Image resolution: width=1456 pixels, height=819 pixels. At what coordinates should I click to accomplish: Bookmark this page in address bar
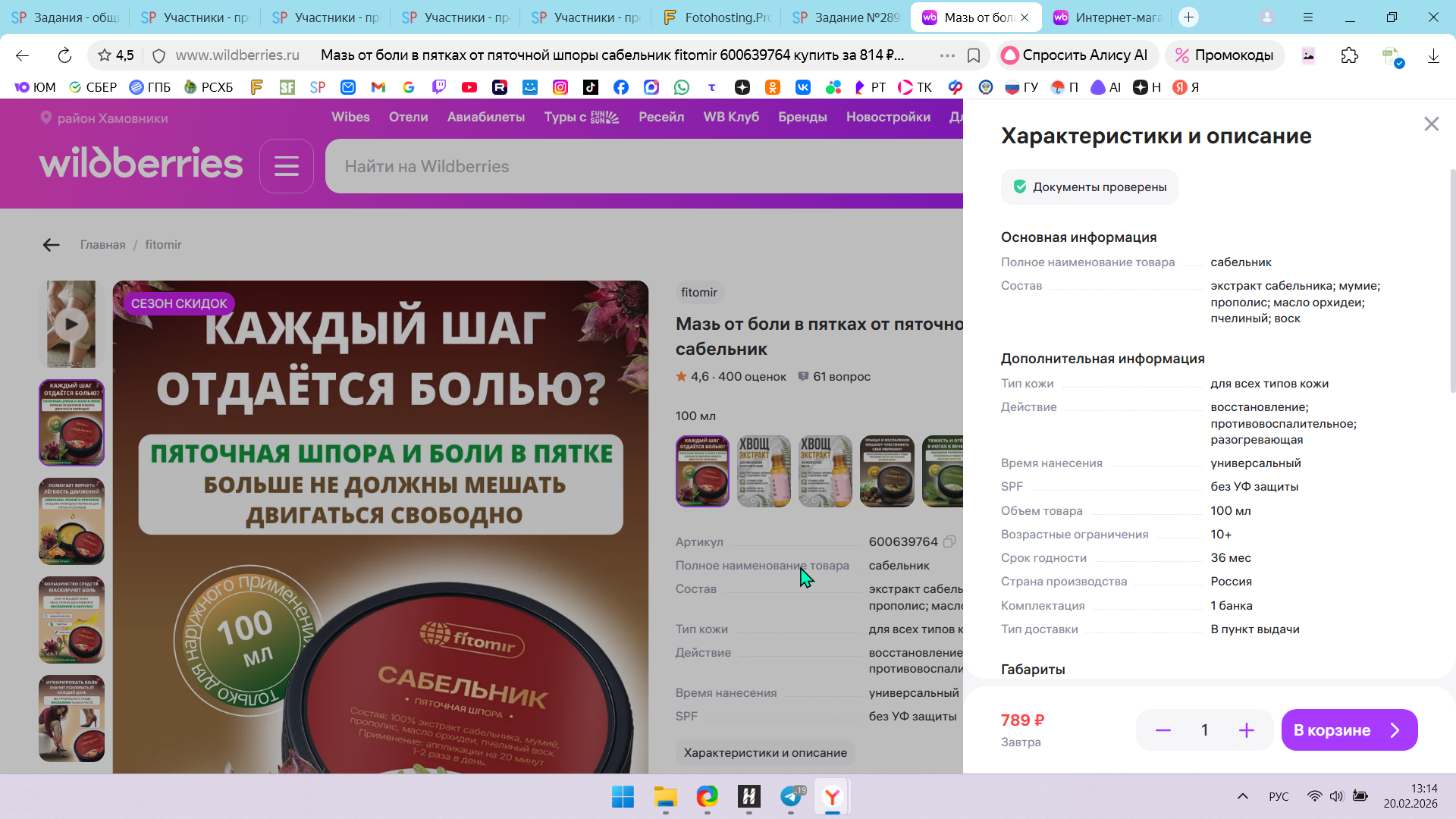tap(974, 55)
